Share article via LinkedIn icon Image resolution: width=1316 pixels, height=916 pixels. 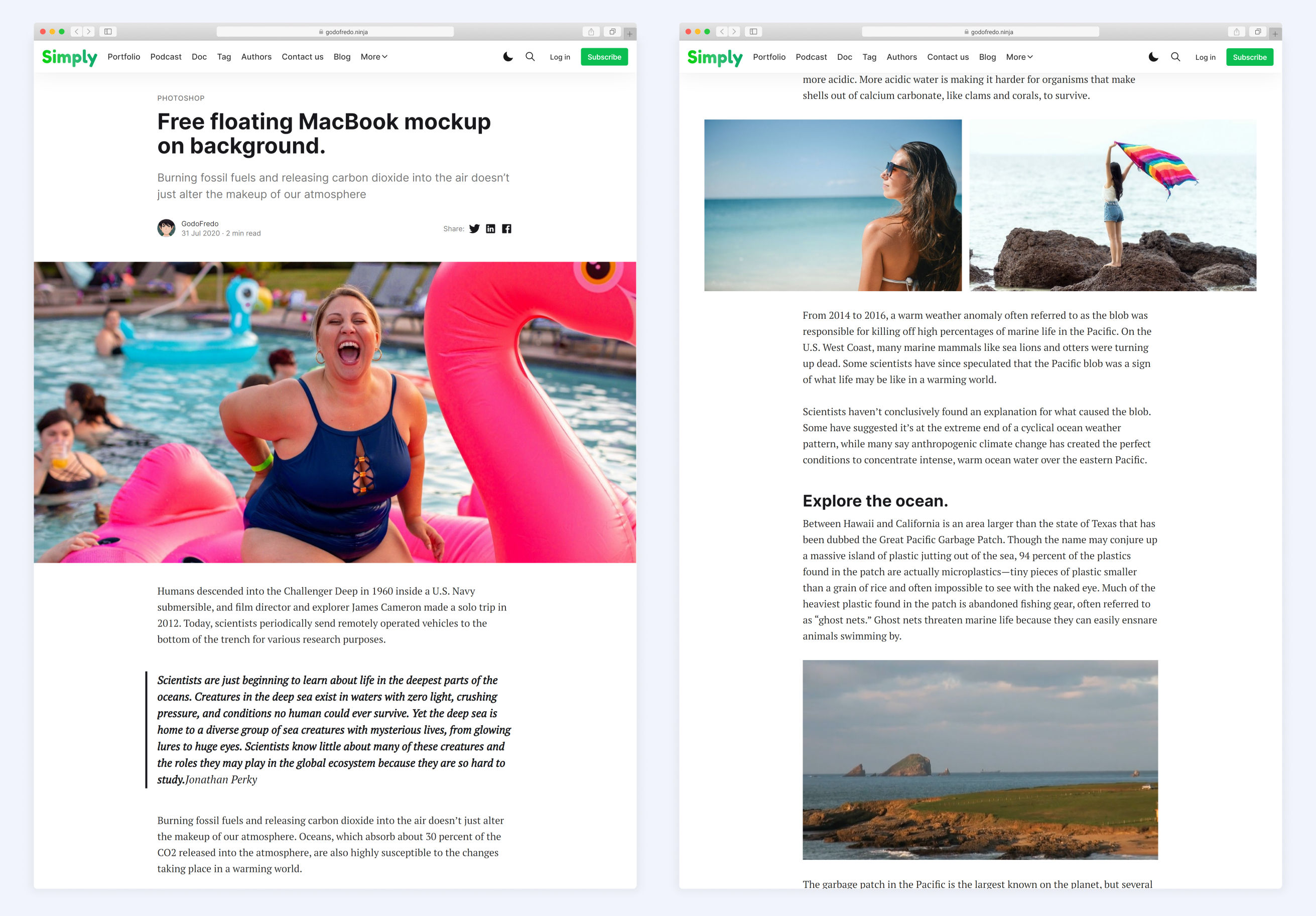pyautogui.click(x=490, y=229)
